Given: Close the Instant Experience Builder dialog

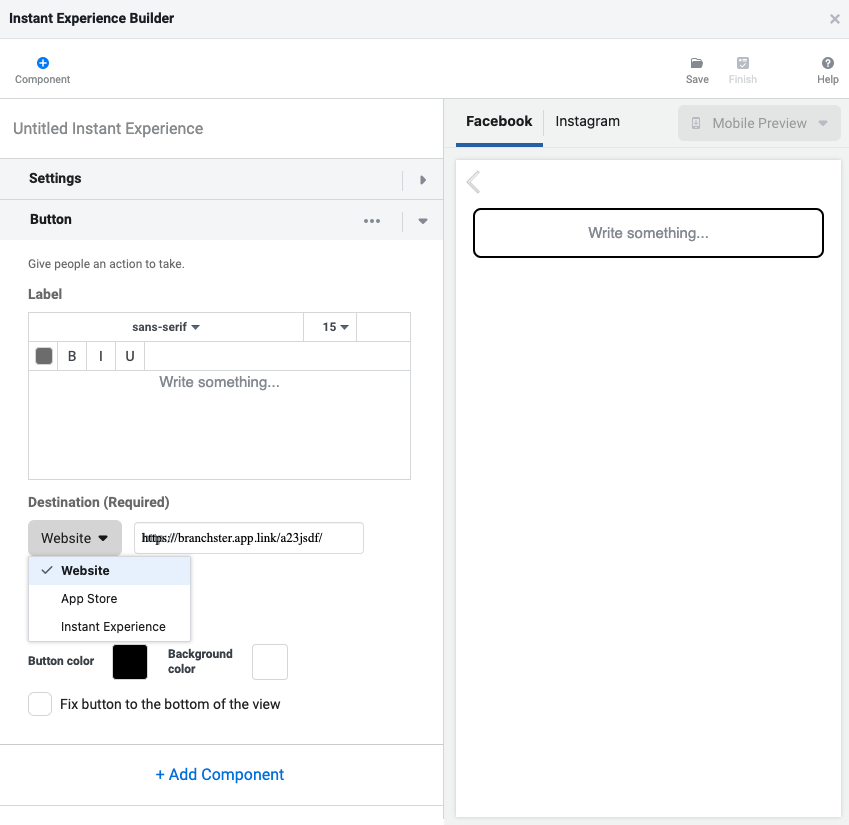Looking at the screenshot, I should pos(834,19).
